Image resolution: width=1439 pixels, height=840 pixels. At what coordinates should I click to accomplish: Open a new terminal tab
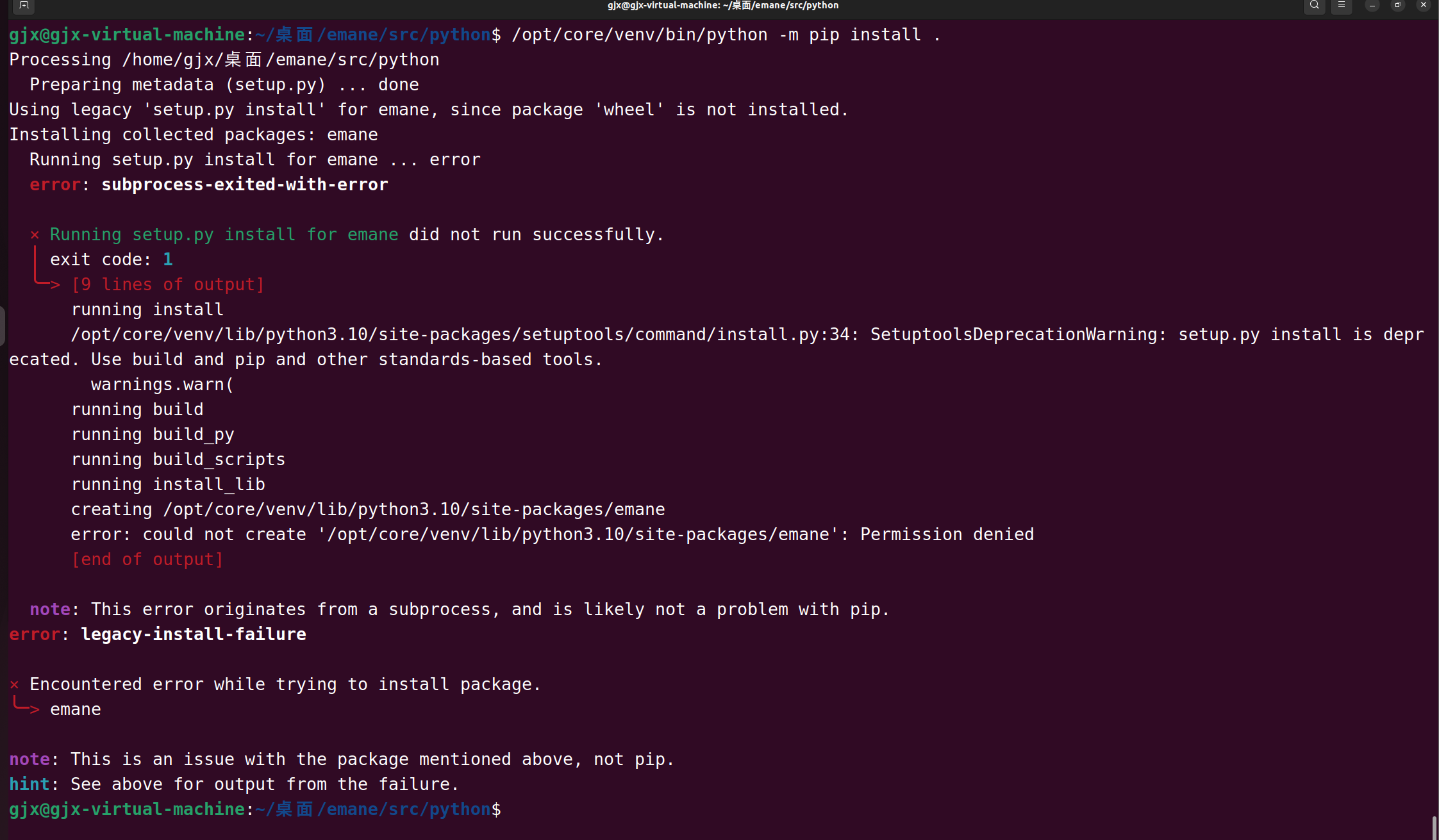pyautogui.click(x=24, y=6)
